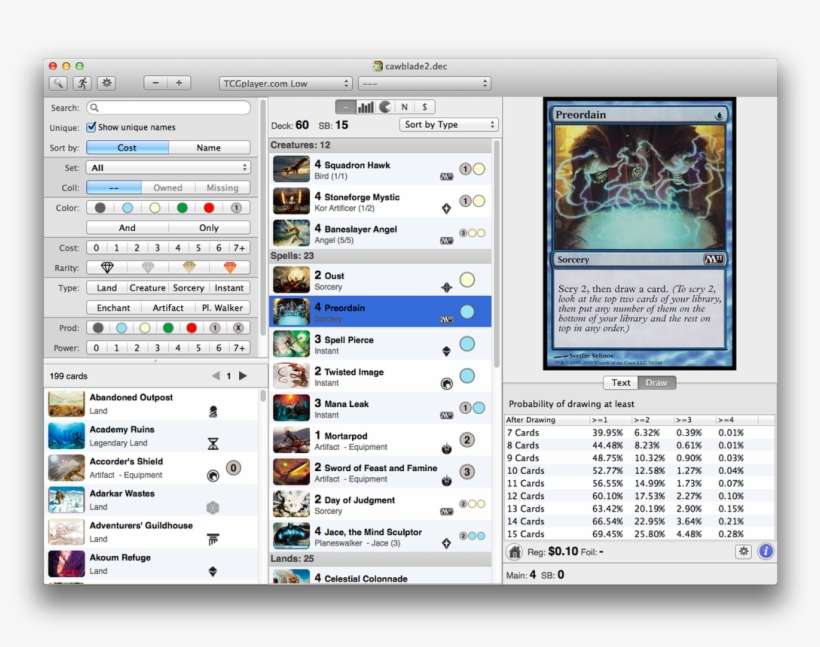Open the Sort by Type dropdown
The image size is (820, 647).
point(449,124)
